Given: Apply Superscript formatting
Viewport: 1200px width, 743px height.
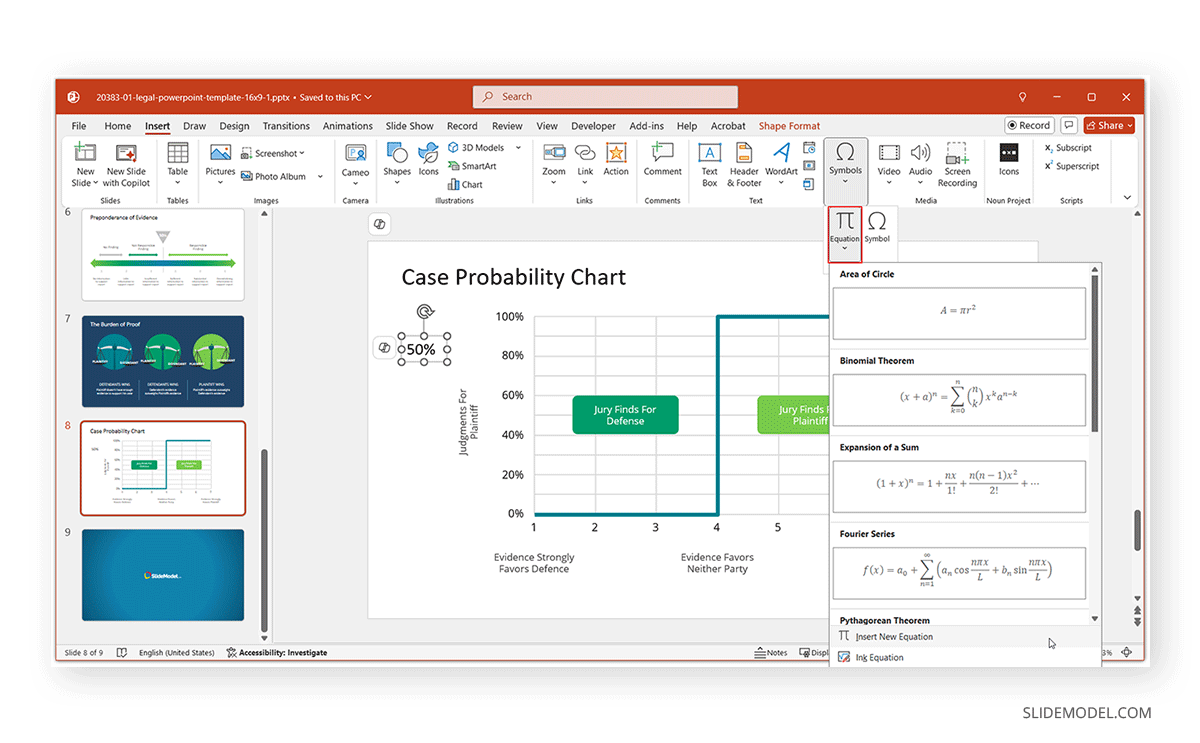Looking at the screenshot, I should pyautogui.click(x=1071, y=166).
